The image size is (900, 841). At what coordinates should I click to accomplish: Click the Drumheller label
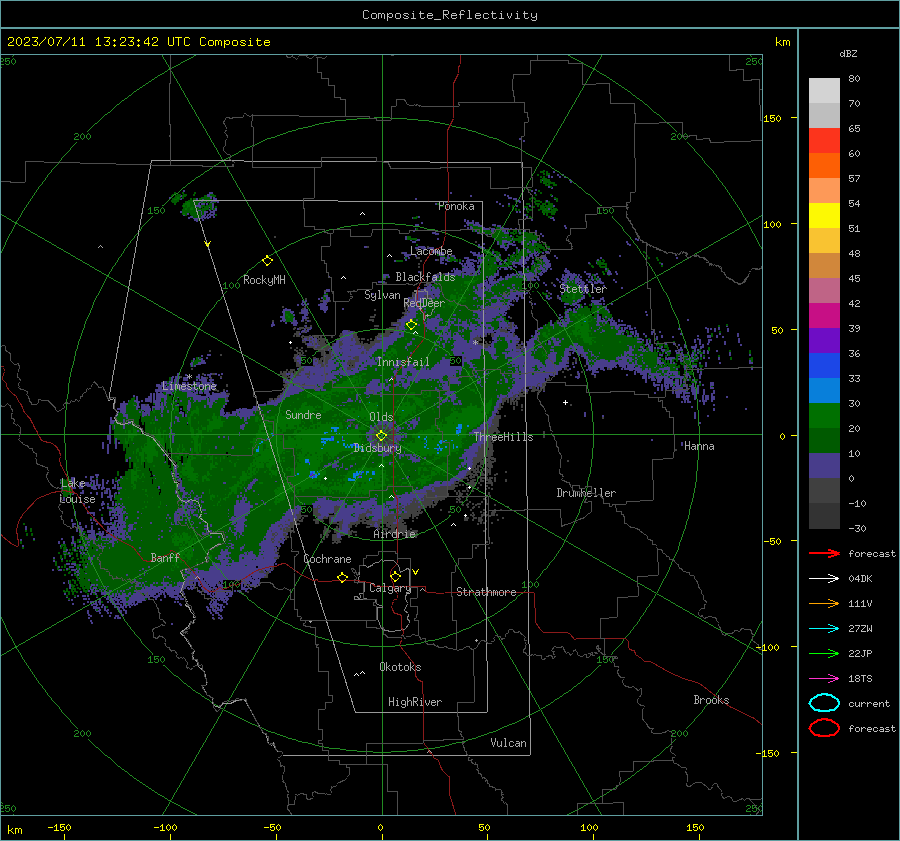point(586,493)
